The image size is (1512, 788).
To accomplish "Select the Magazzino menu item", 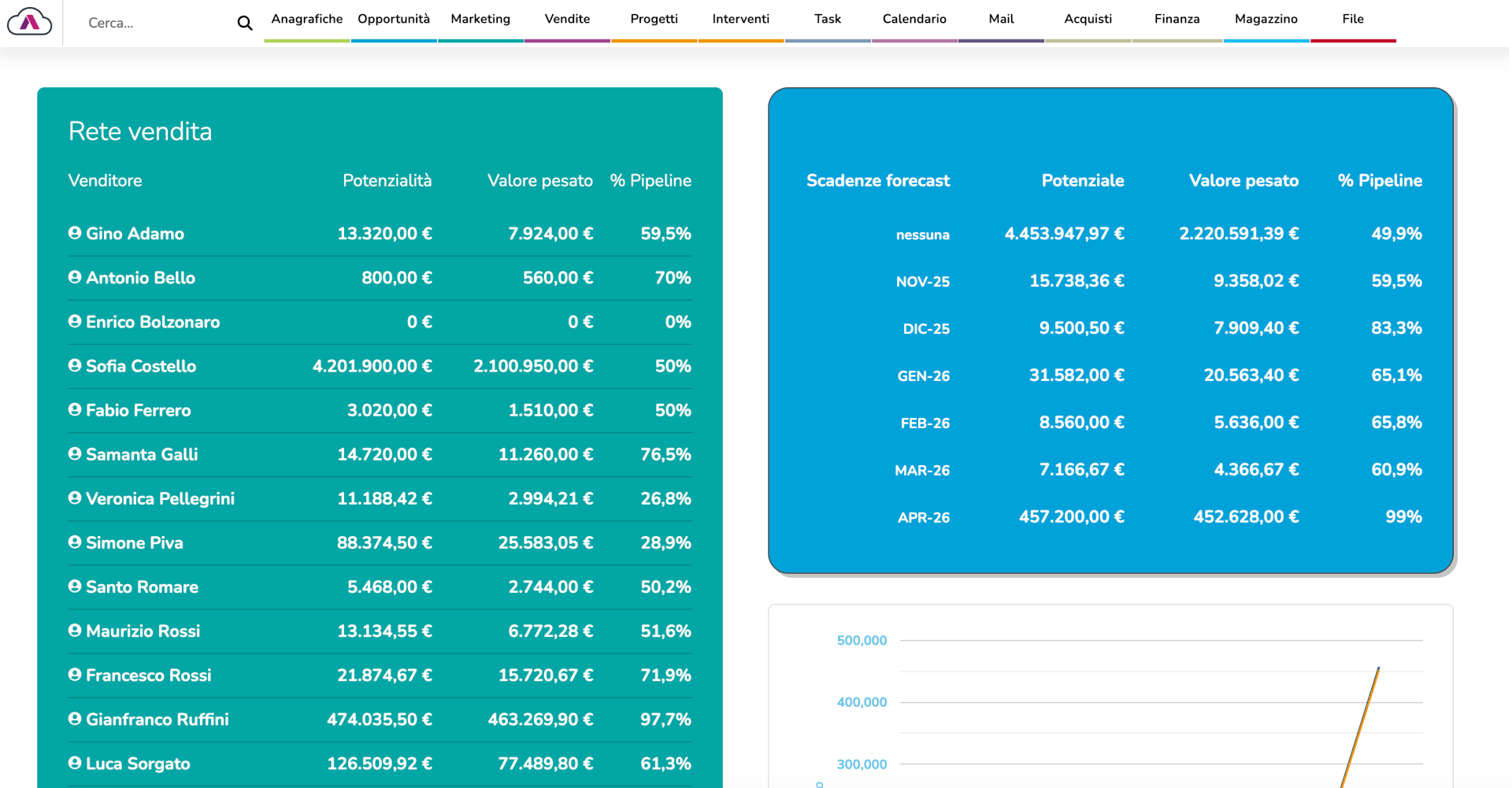I will point(1266,20).
